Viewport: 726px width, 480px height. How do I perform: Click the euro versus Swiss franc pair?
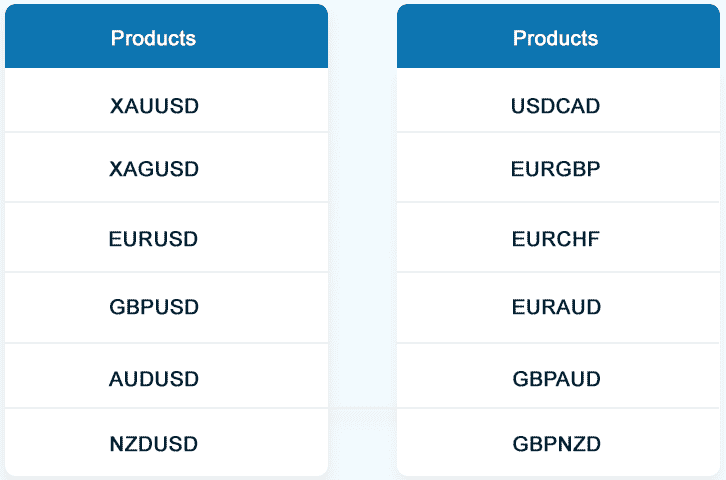point(555,239)
